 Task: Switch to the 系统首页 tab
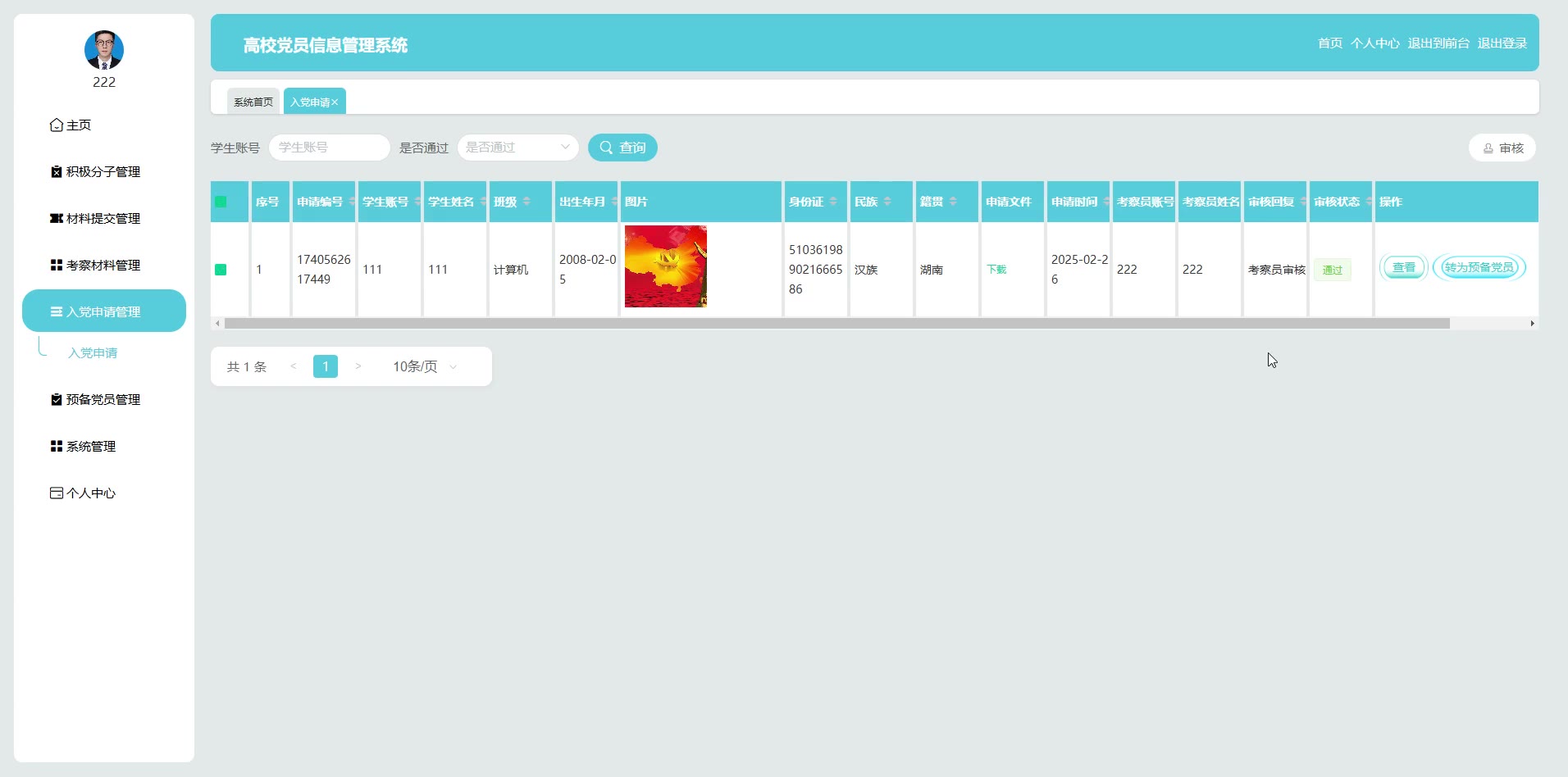coord(253,102)
